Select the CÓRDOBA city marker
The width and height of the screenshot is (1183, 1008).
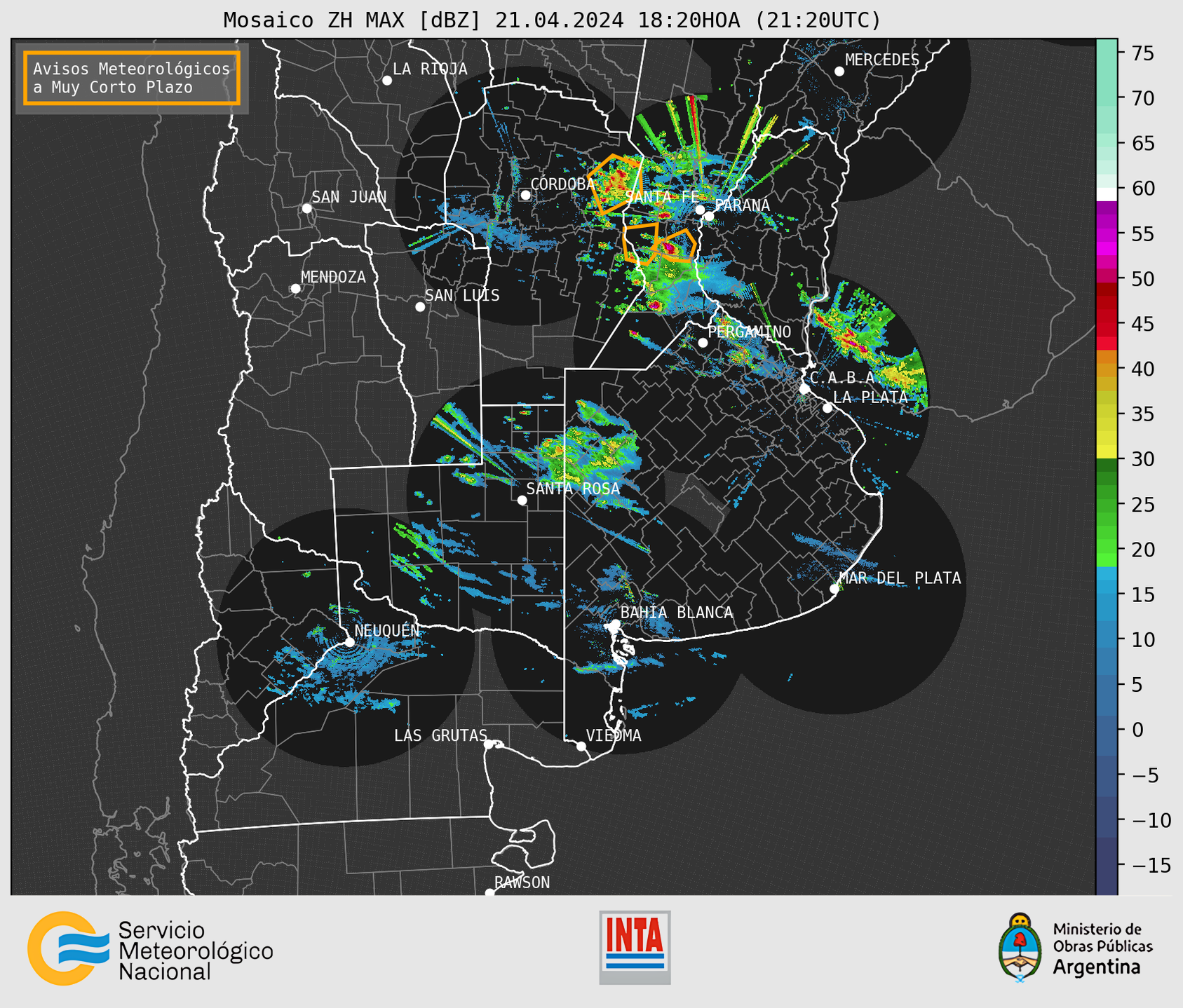pos(525,195)
